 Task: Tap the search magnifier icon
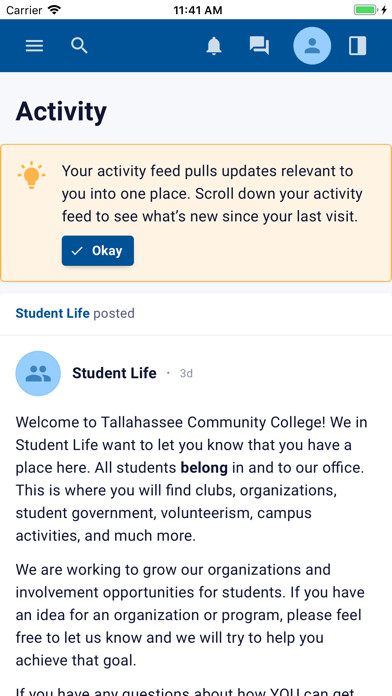tap(79, 46)
